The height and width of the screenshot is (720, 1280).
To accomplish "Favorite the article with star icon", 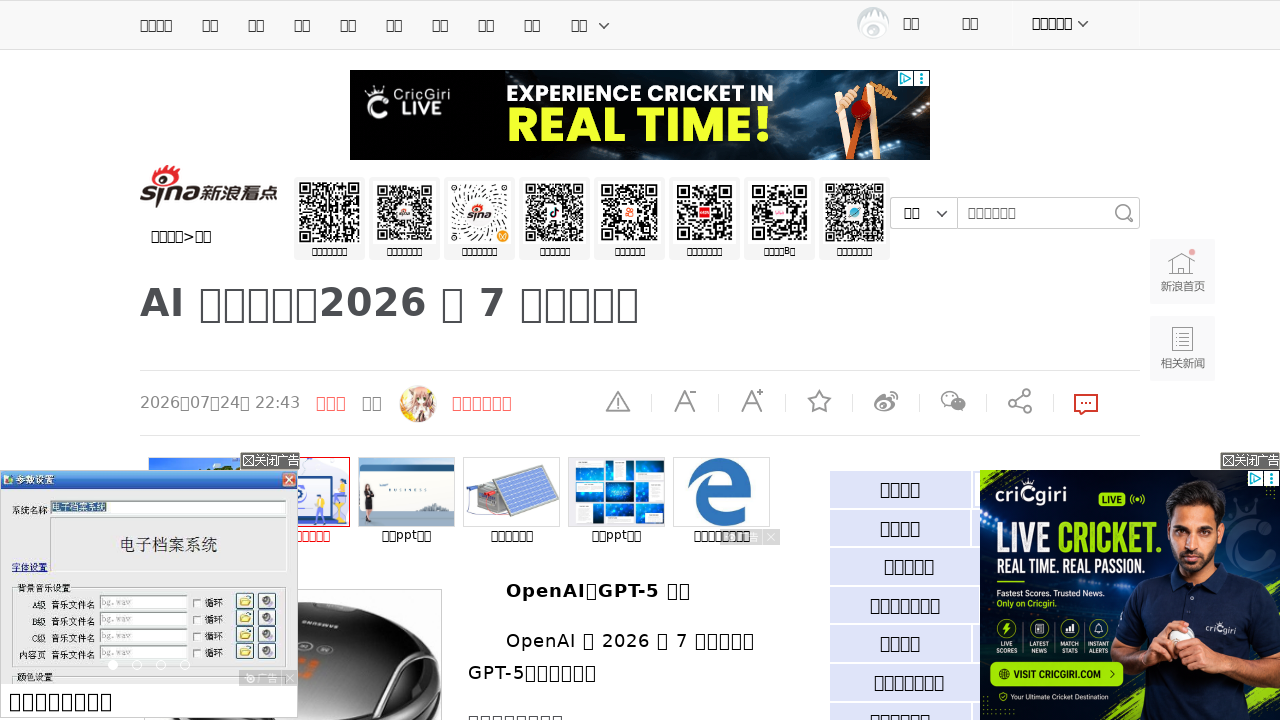I will (x=819, y=402).
